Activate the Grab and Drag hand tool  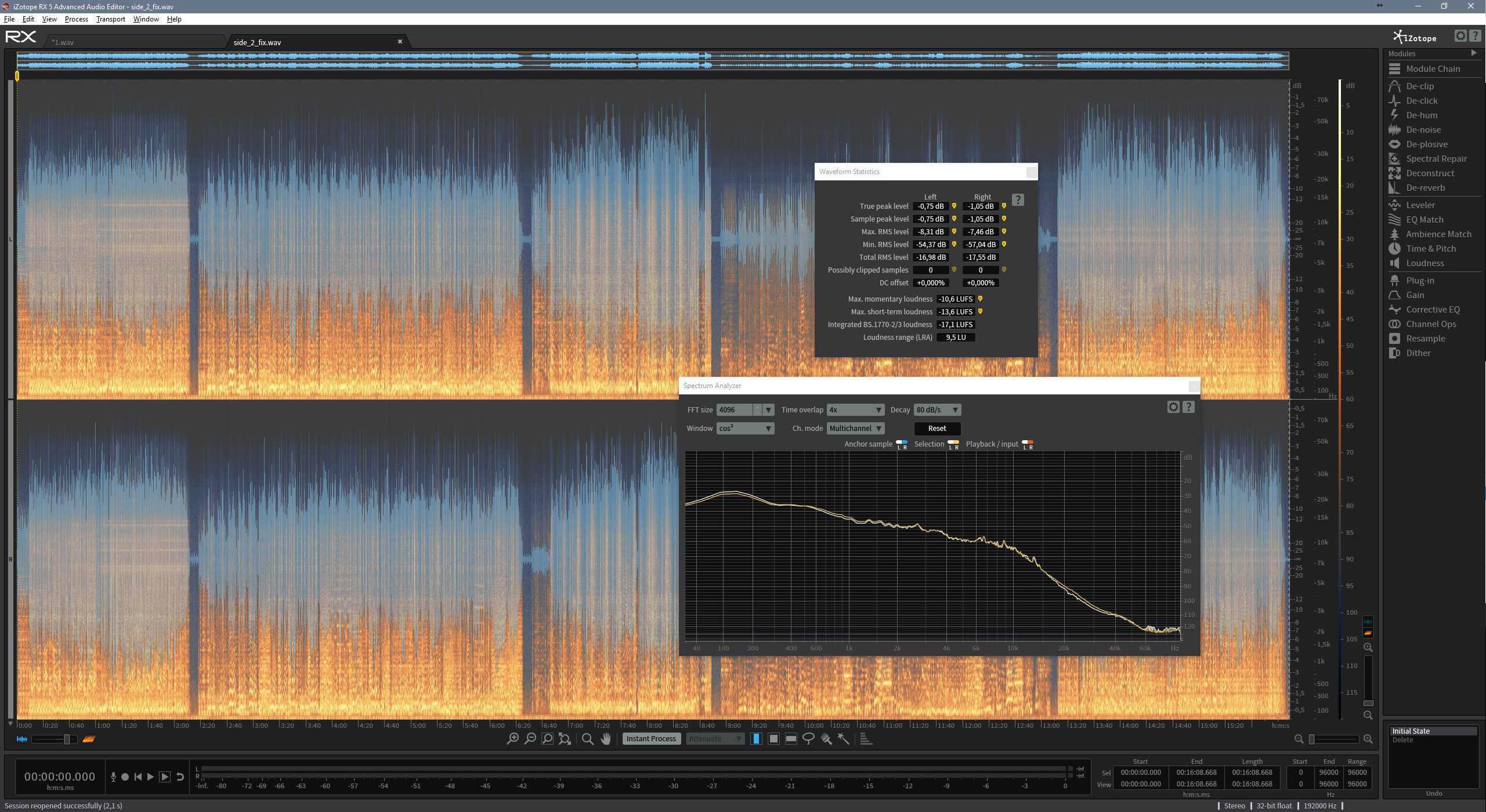606,738
